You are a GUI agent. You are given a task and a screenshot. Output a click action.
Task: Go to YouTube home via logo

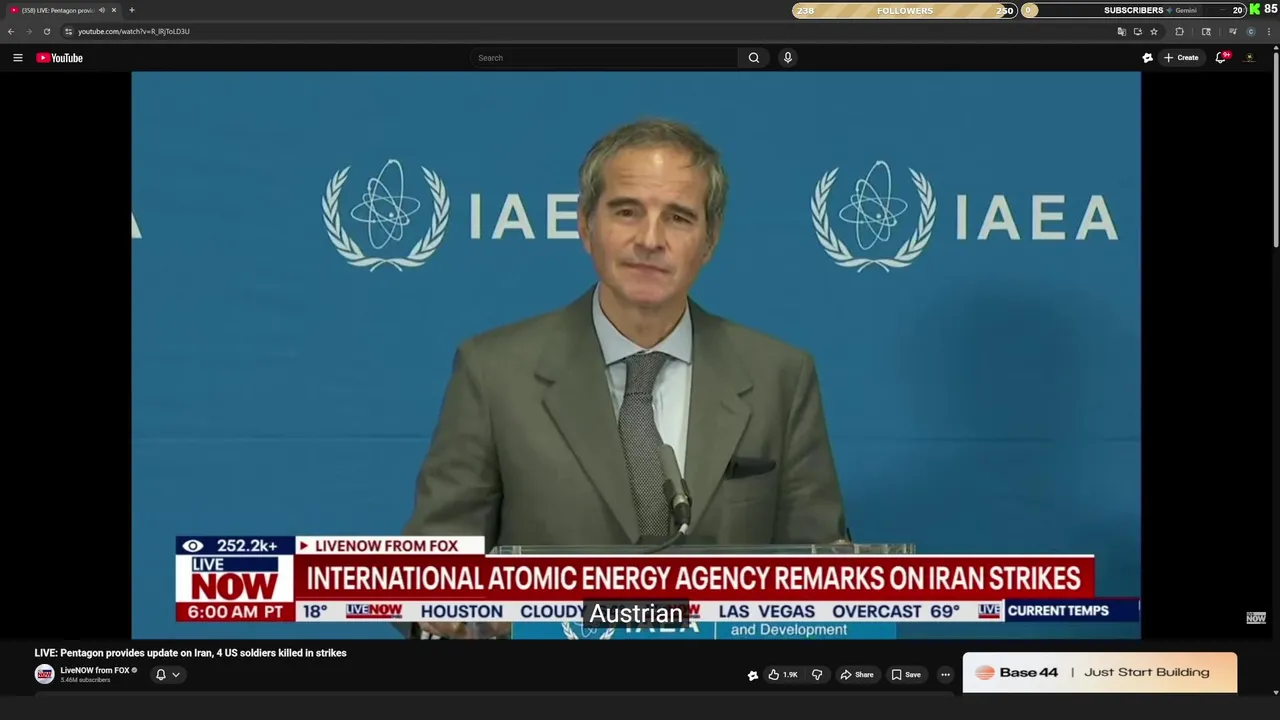[59, 58]
